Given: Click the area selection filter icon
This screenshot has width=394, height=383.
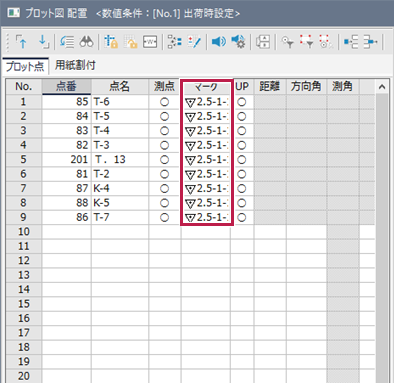Looking at the screenshot, I should (x=306, y=42).
